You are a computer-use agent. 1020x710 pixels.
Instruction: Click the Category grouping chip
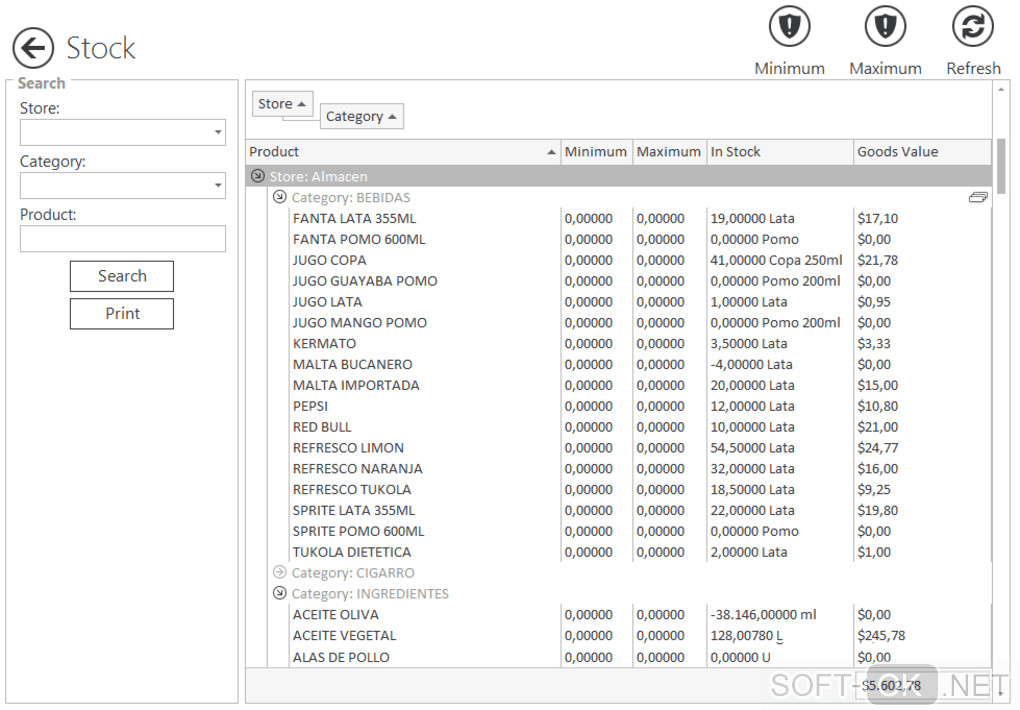[x=362, y=116]
